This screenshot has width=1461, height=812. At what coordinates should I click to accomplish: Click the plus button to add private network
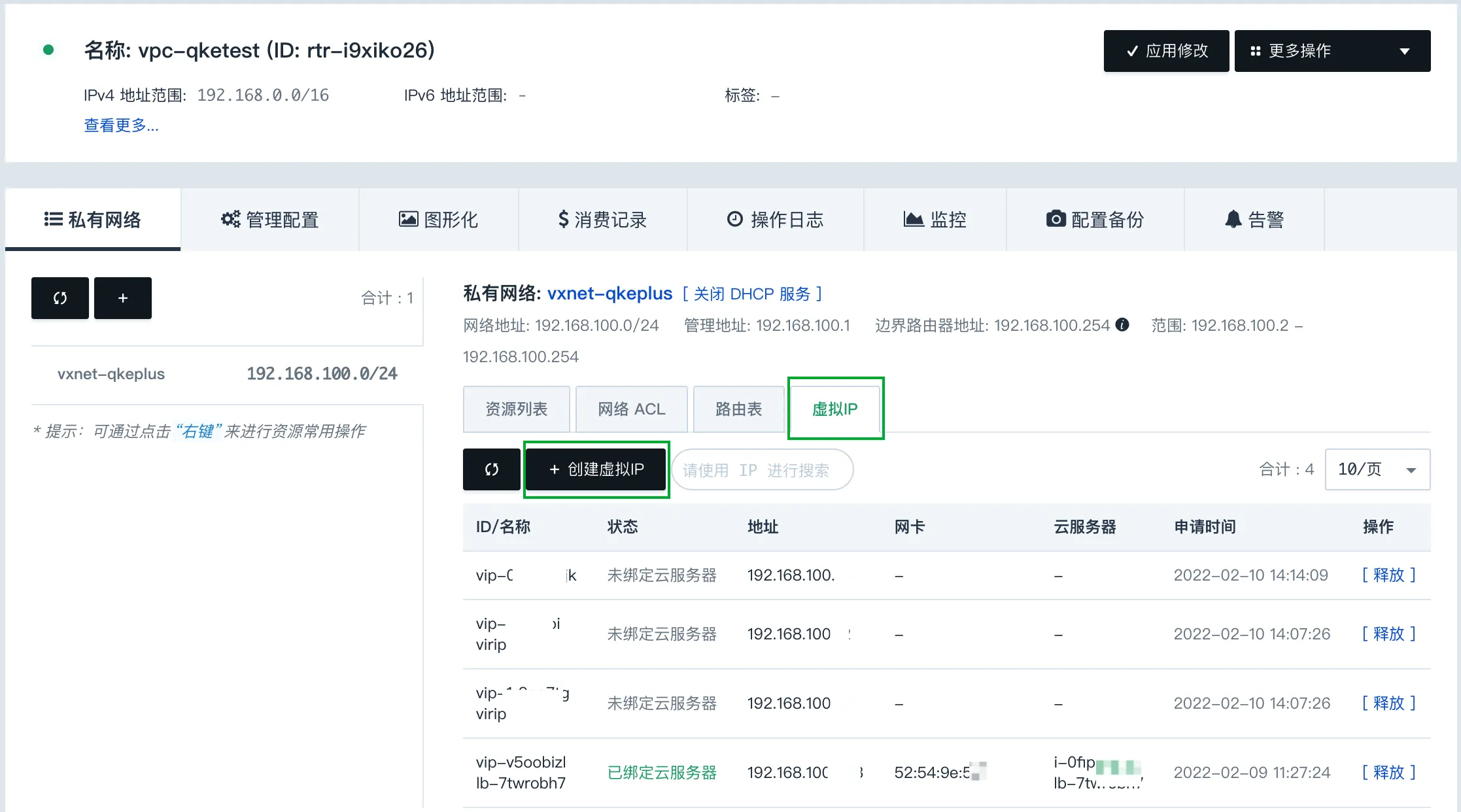coord(123,298)
